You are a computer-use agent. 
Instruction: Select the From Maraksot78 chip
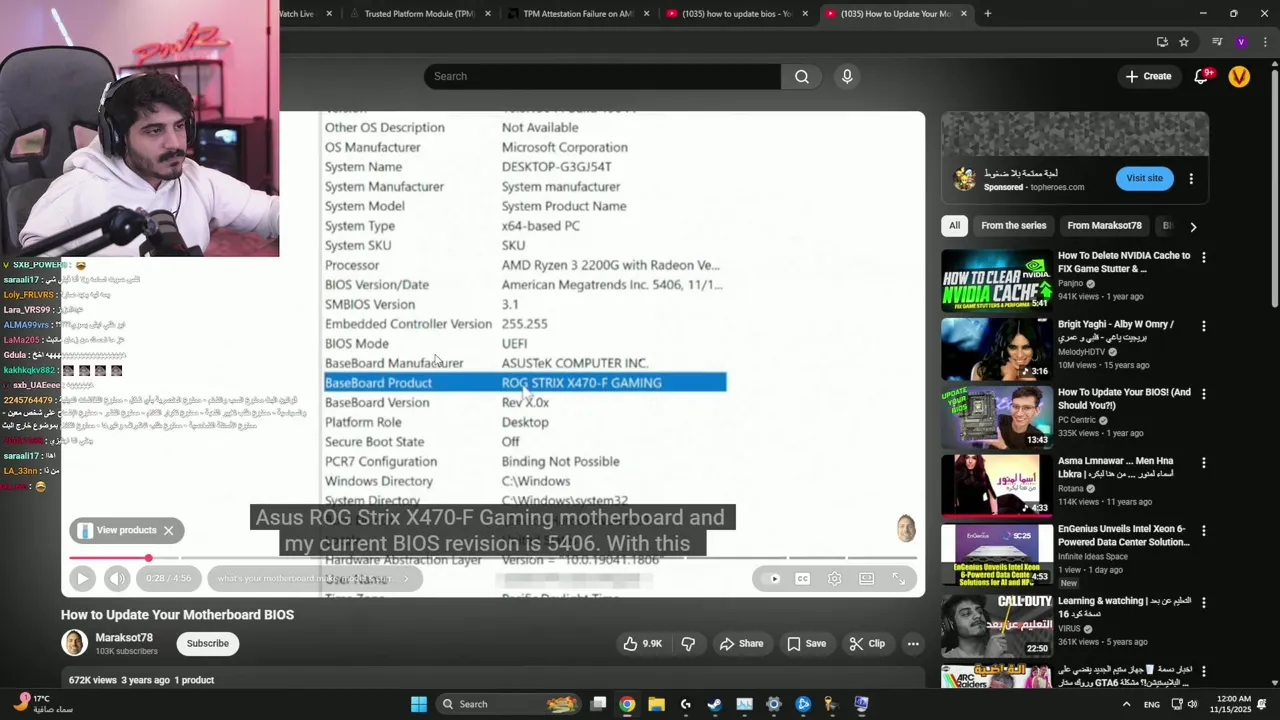(x=1104, y=226)
